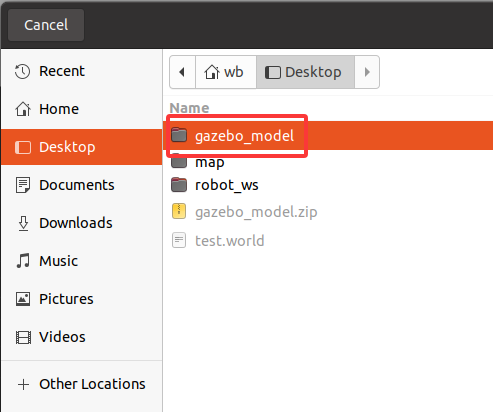Go back with the left path arrow

[x=182, y=72]
